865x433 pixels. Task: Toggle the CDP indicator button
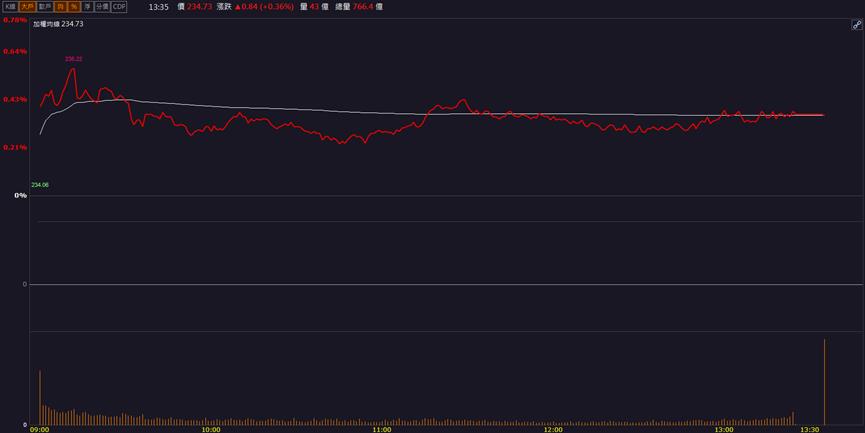click(119, 7)
